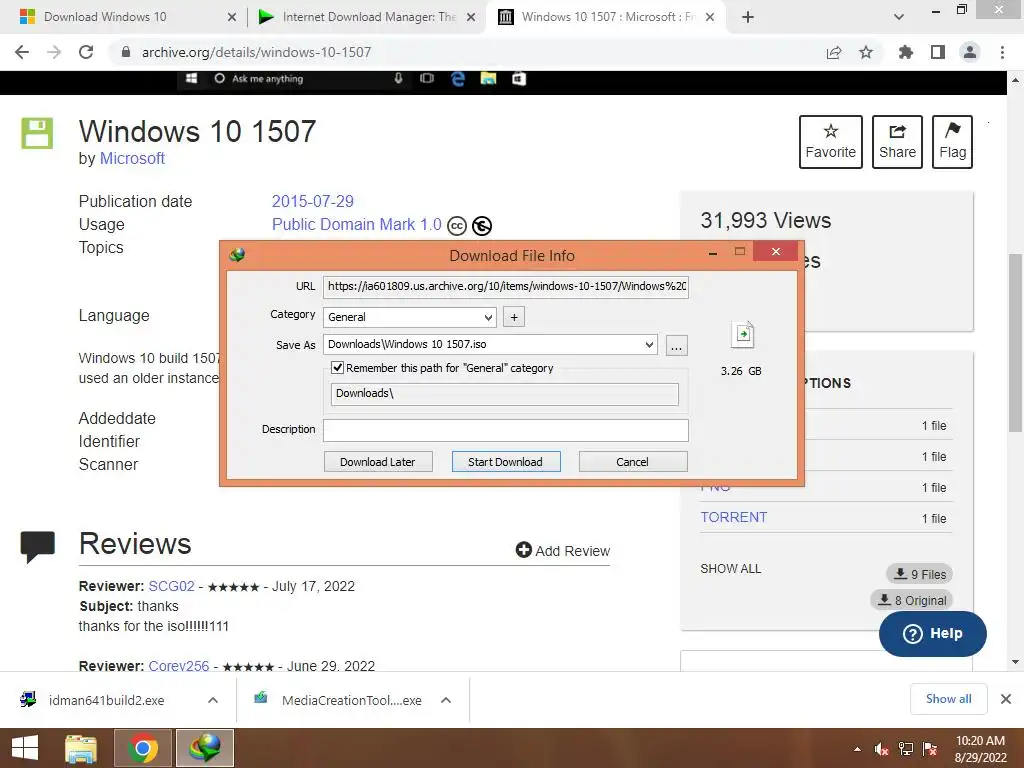Open the Public Domain Mark 1.0 link
The image size is (1024, 768).
357,224
